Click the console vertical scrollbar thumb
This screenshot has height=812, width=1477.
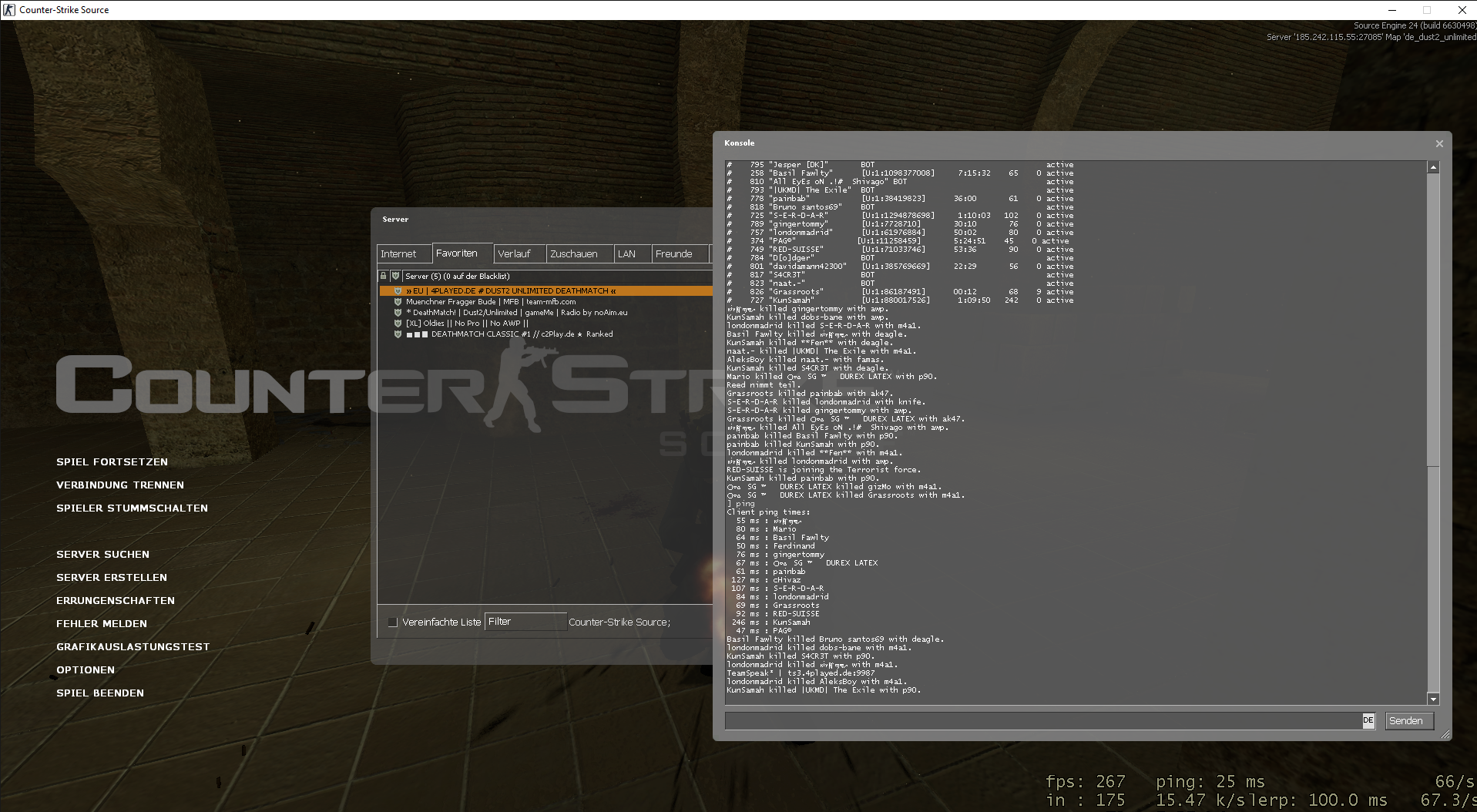coord(1433,319)
